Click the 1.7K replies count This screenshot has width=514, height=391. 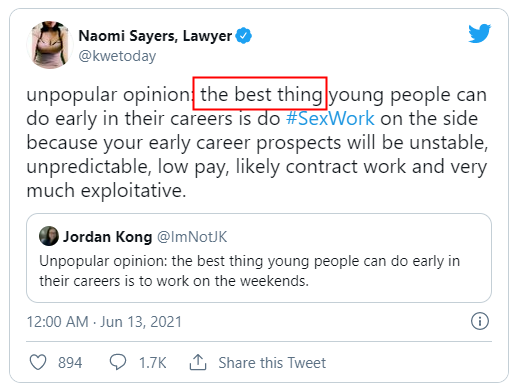coord(152,363)
